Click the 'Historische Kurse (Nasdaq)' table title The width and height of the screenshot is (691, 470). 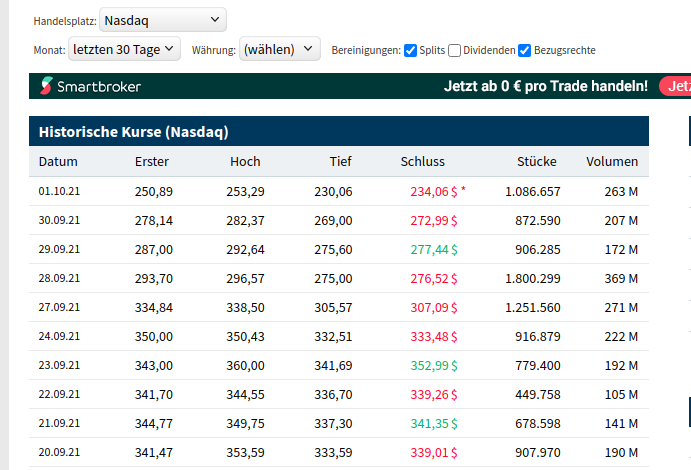coord(135,131)
